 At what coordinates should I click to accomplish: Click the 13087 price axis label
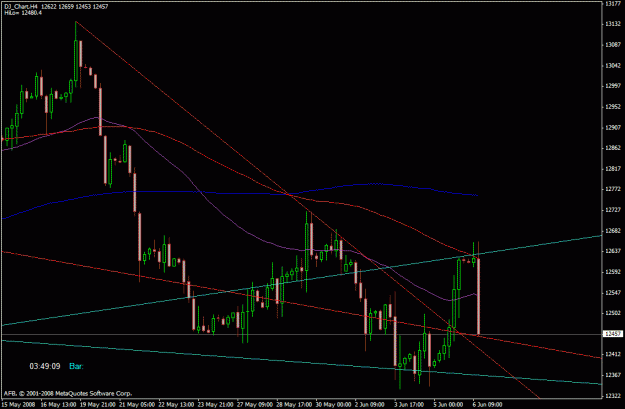[x=613, y=45]
